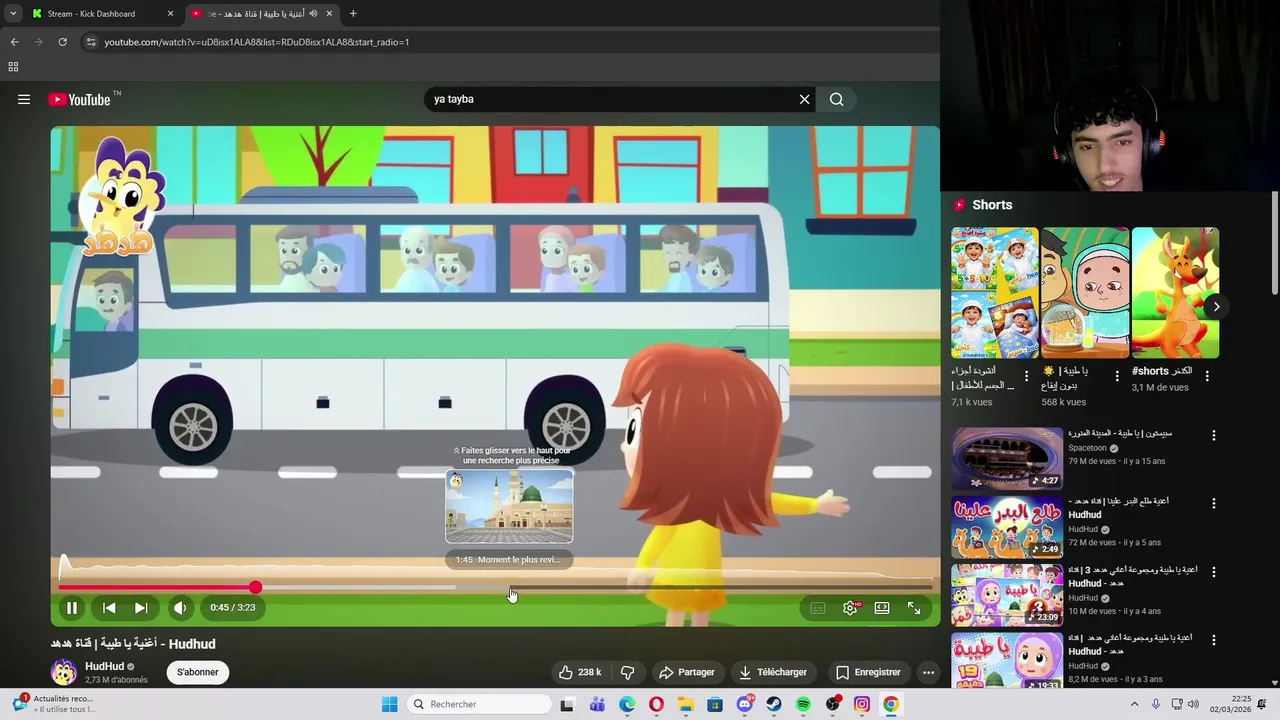Open menu for the 10 M de vues video
The height and width of the screenshot is (720, 1280).
[1214, 572]
